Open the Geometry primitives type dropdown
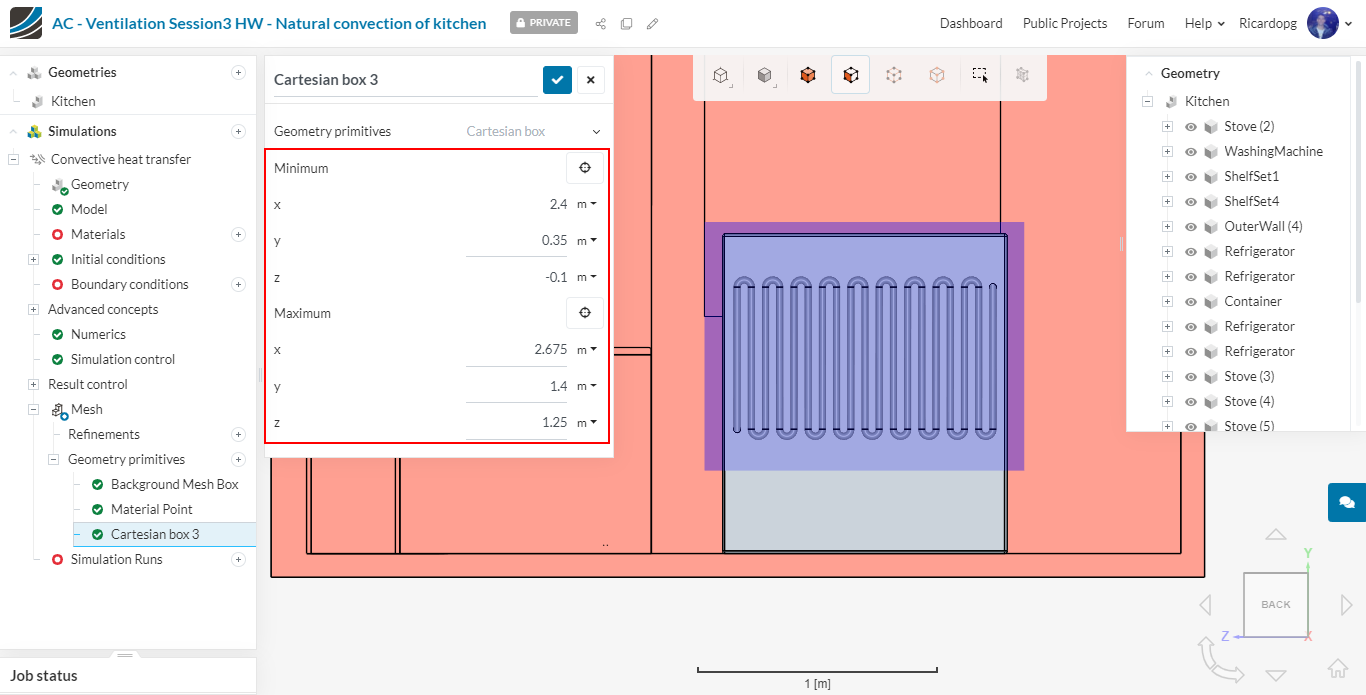 click(x=534, y=131)
